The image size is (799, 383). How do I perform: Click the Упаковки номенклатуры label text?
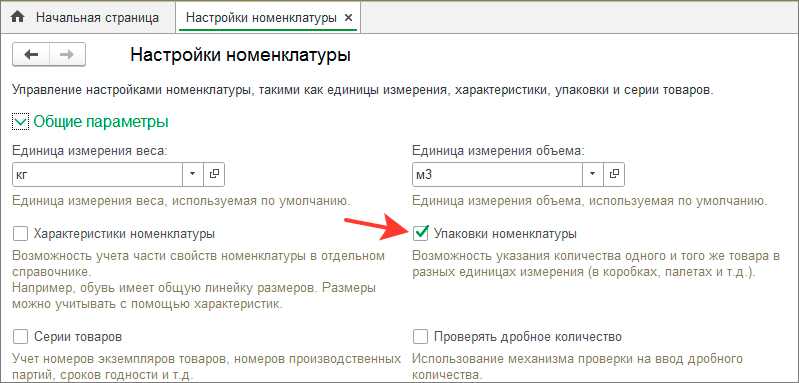tap(505, 234)
